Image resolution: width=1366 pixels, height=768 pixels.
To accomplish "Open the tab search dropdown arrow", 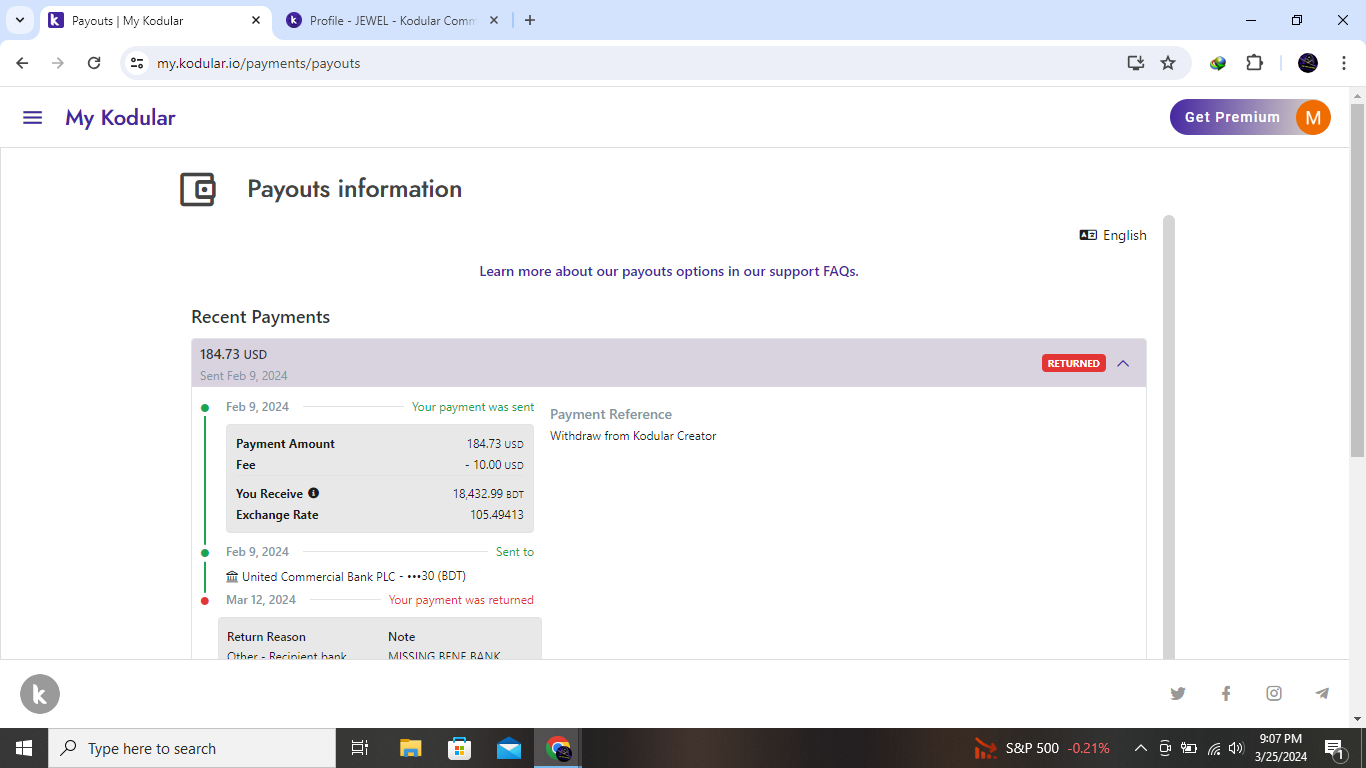I will pyautogui.click(x=19, y=20).
